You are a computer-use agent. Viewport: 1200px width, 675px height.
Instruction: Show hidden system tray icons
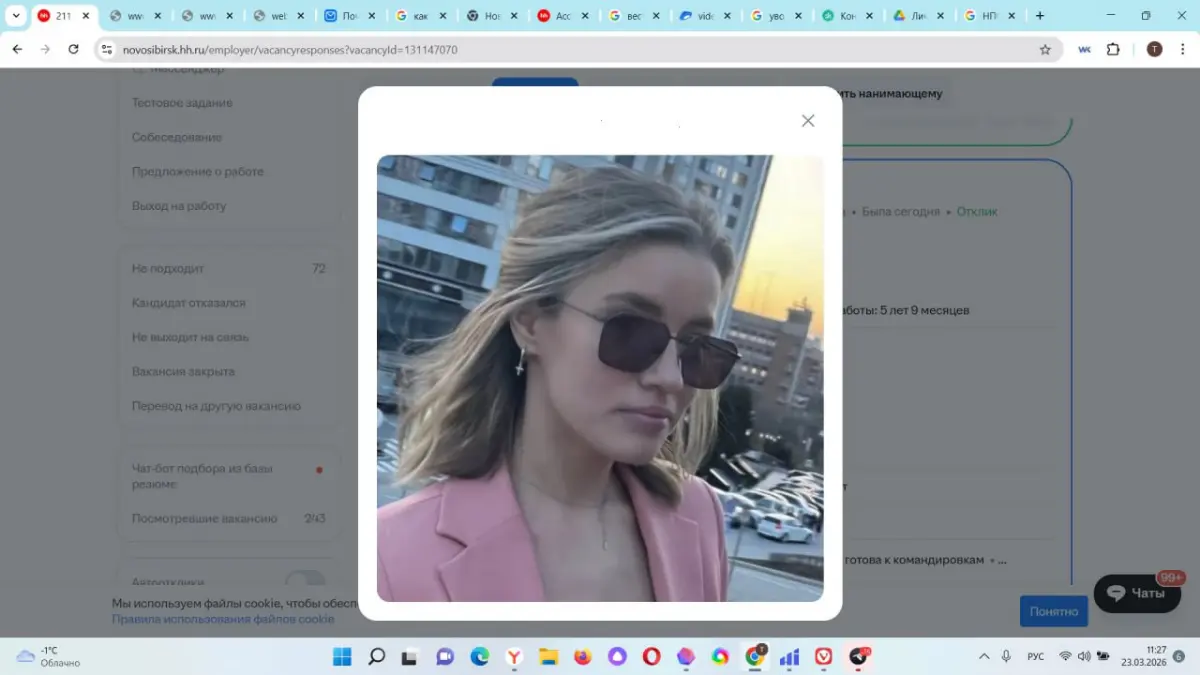click(984, 657)
